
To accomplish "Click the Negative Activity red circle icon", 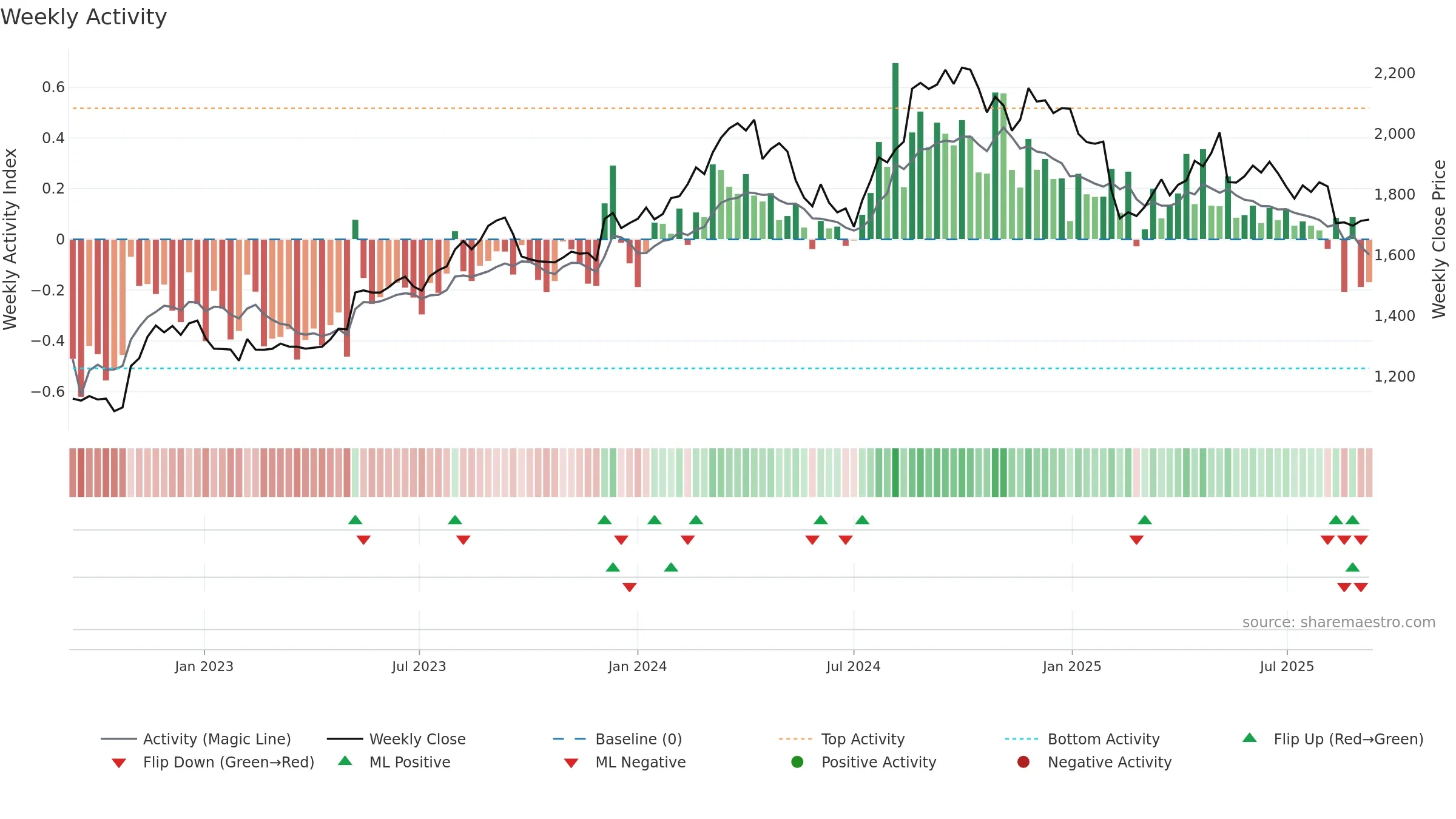I will pyautogui.click(x=1023, y=761).
